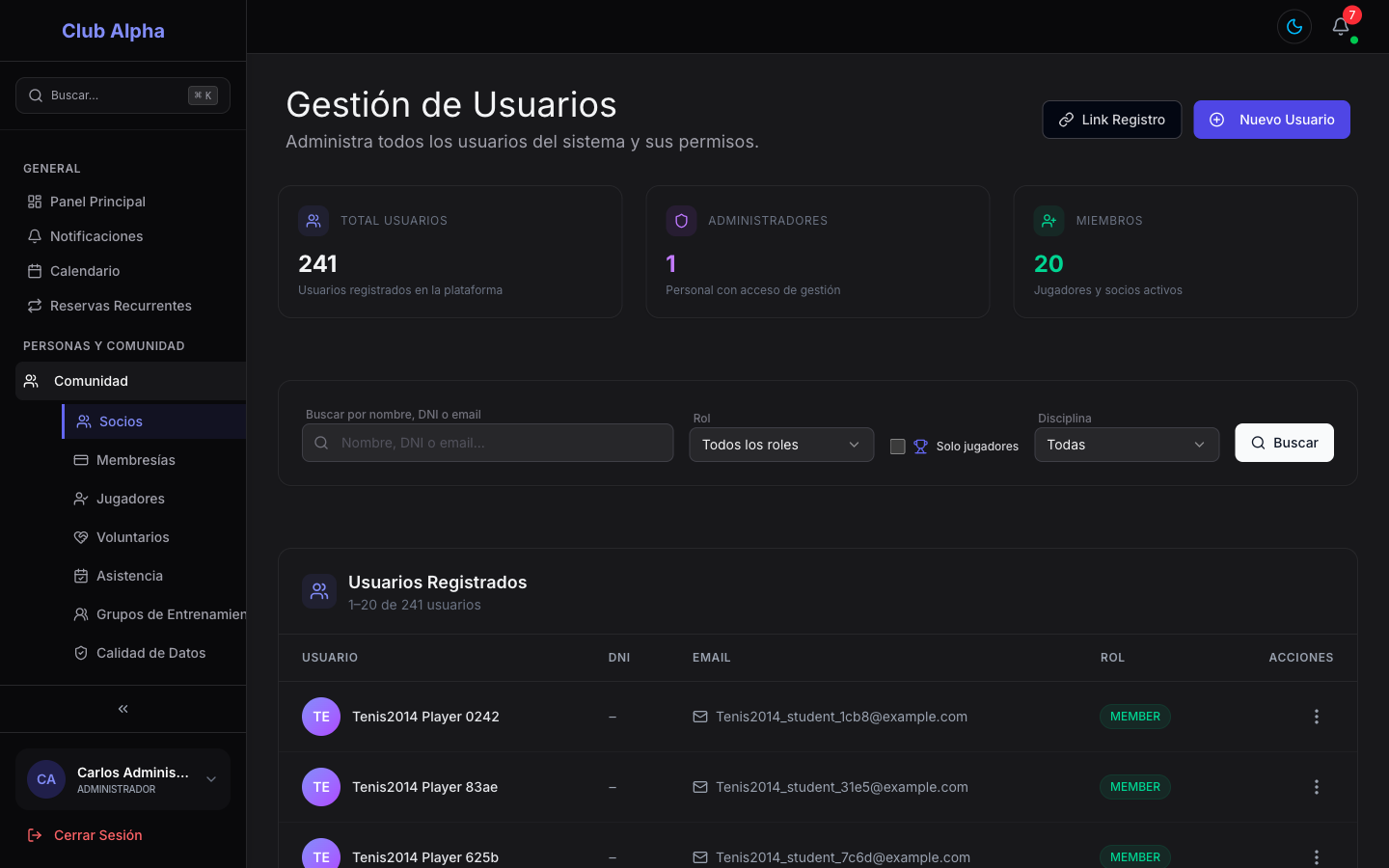Click the 1–20 de 241 usuarios text
Viewport: 1389px width, 868px height.
tap(415, 605)
